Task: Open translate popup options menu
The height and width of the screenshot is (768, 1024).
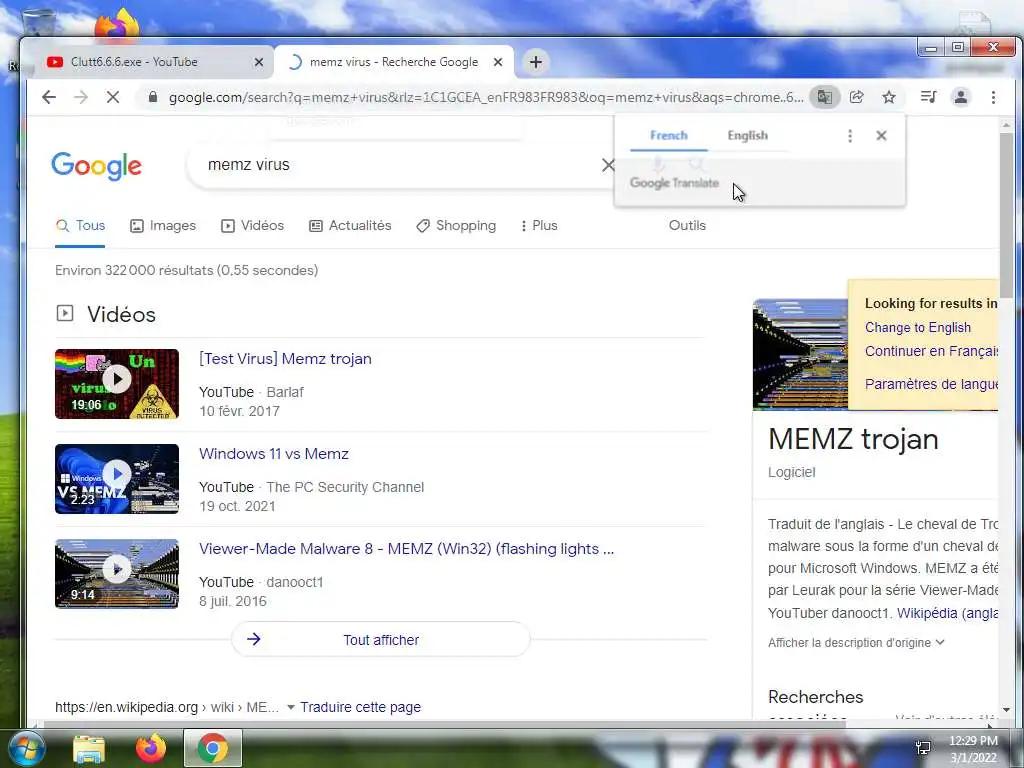Action: click(x=850, y=135)
